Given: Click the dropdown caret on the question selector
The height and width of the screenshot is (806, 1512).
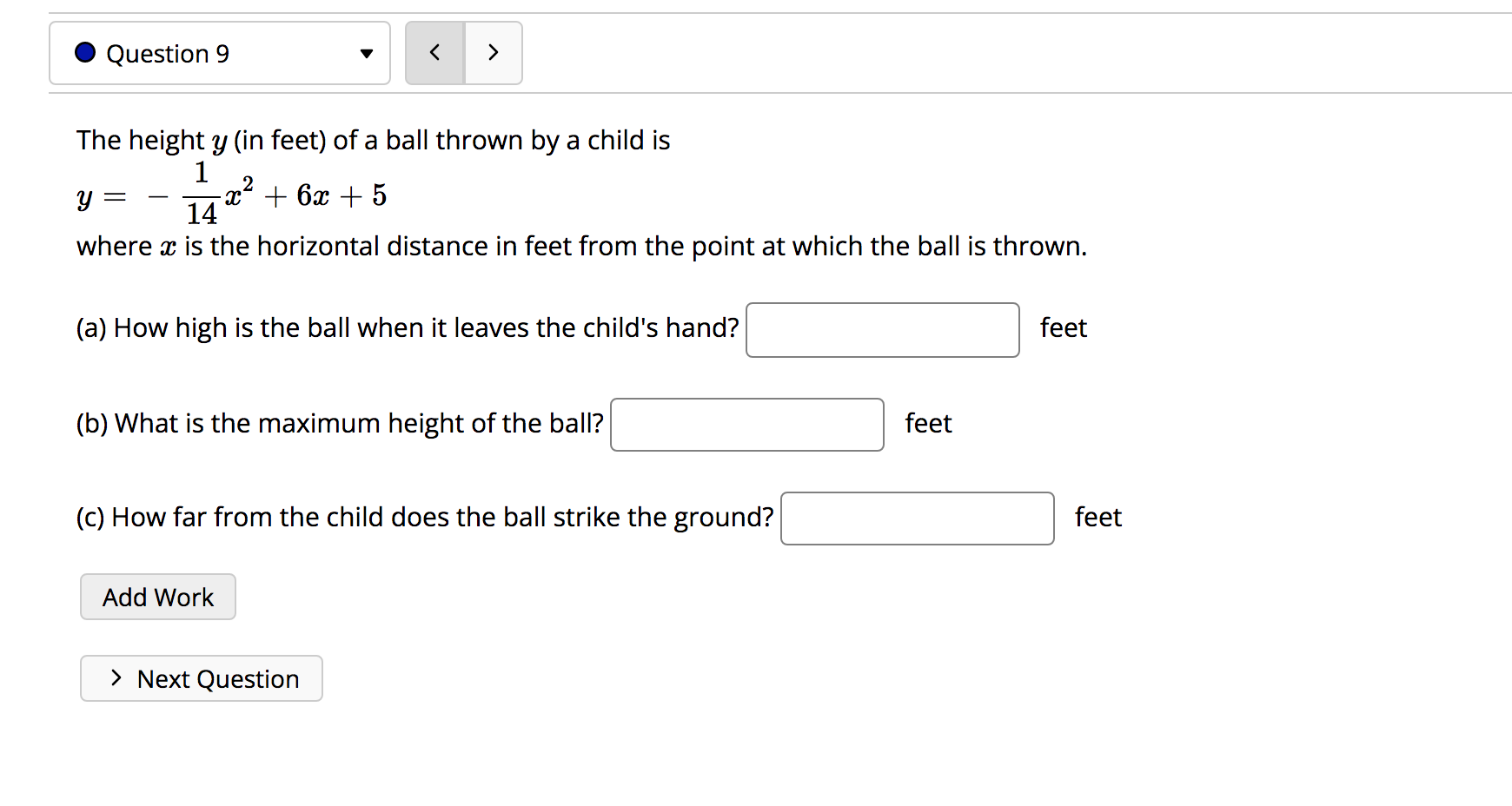Looking at the screenshot, I should [x=366, y=53].
